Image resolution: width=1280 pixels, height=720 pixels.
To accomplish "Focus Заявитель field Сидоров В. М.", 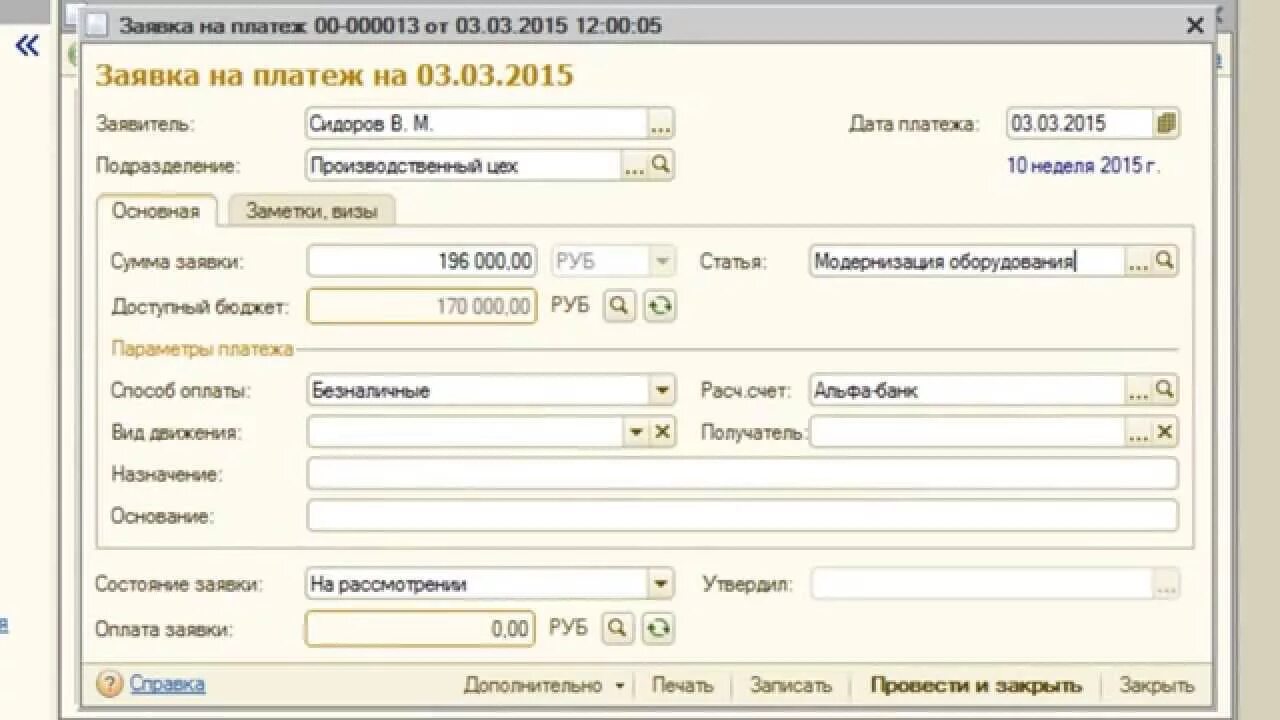I will 477,124.
